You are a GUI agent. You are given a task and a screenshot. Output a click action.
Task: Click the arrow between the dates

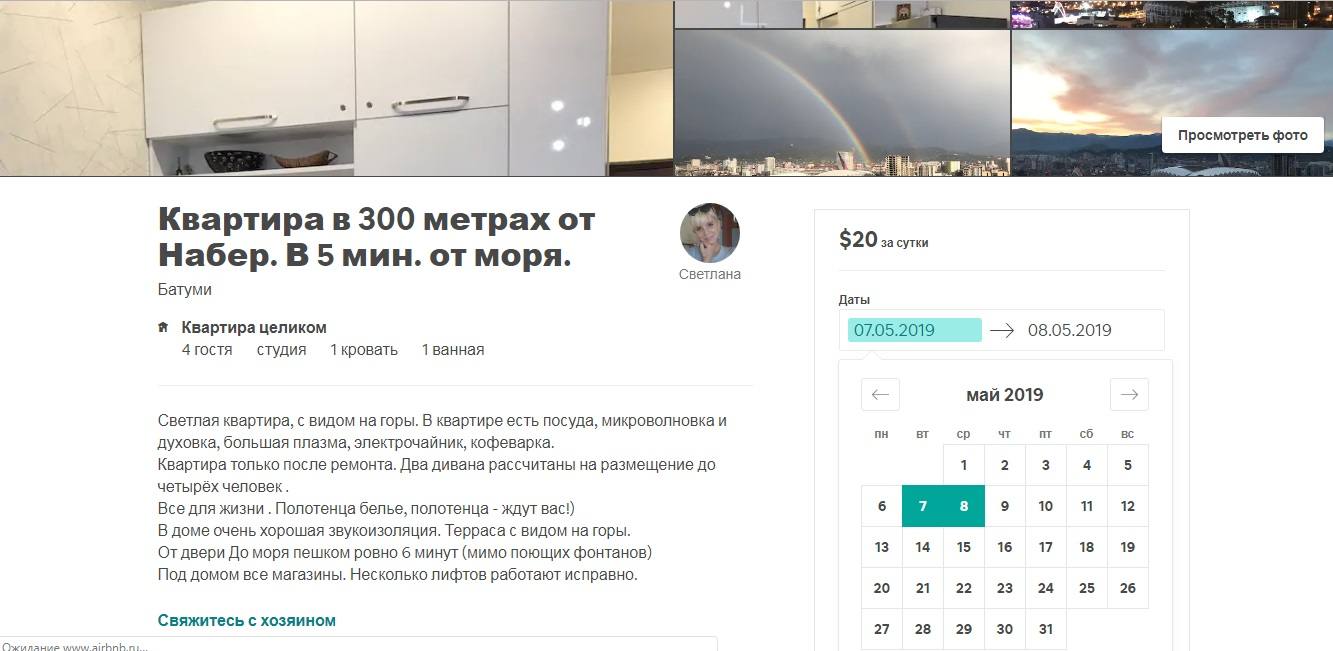1002,330
